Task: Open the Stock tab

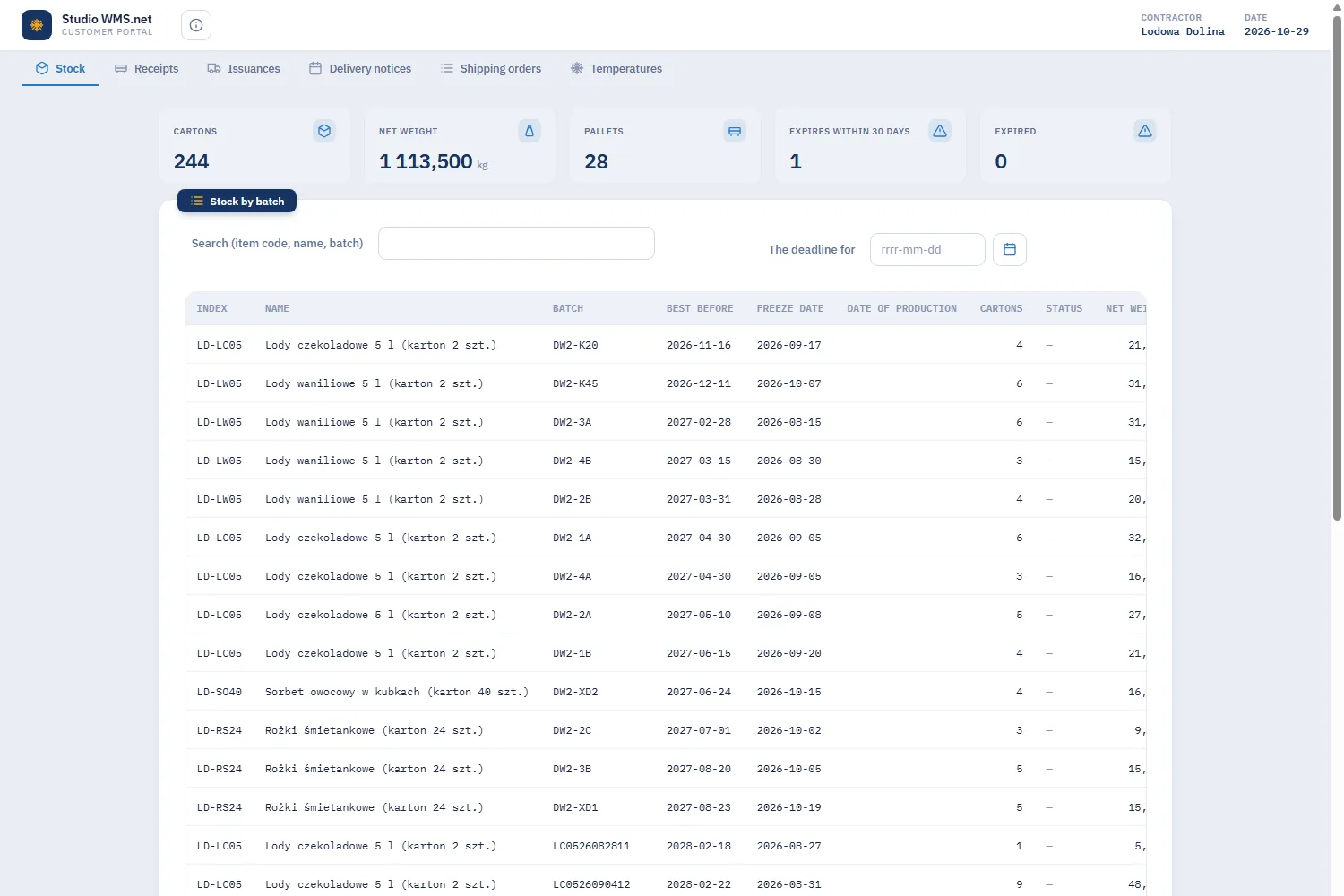Action: pyautogui.click(x=60, y=68)
